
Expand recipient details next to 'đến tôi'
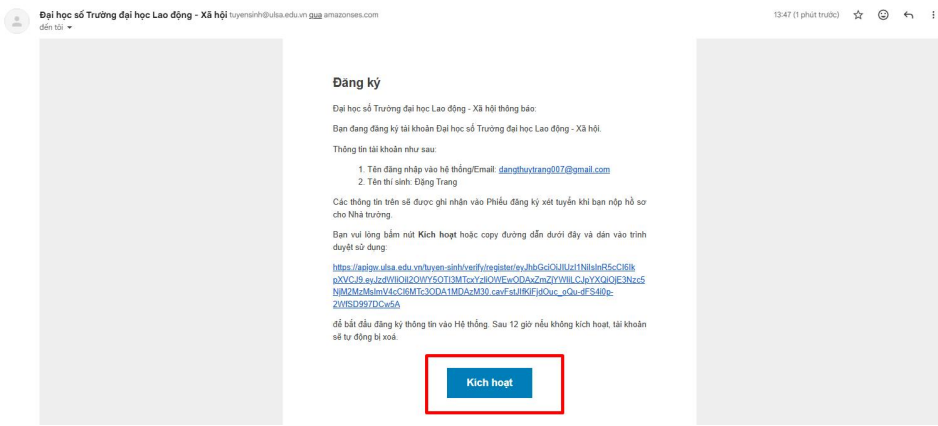tap(69, 28)
